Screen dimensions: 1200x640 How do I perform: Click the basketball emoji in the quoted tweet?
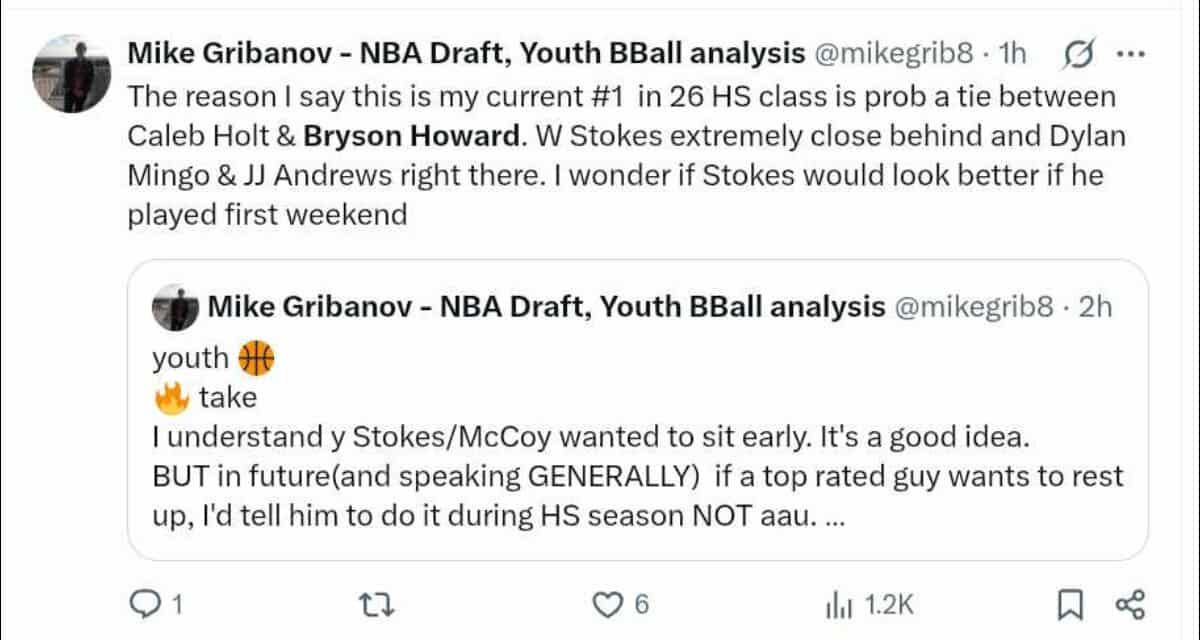(x=257, y=357)
